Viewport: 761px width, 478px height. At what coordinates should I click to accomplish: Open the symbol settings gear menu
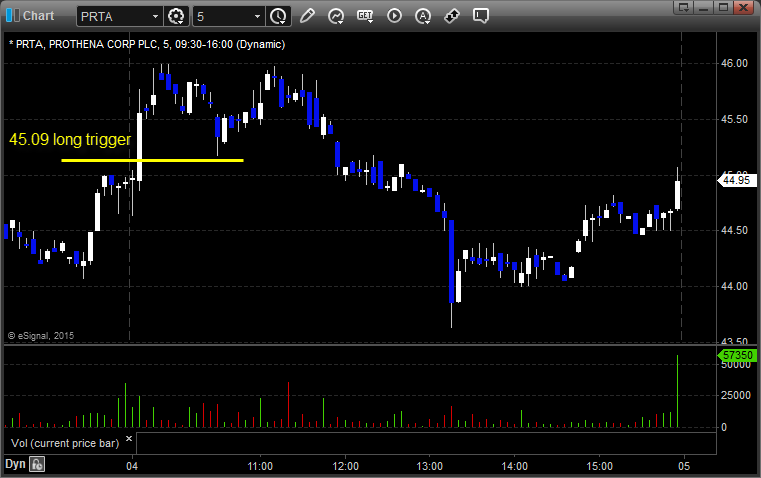tap(176, 16)
